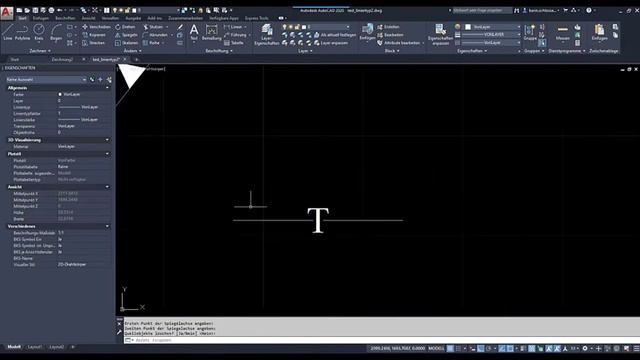Viewport: 640px width, 360px height.
Task: Select the Linie draw tool
Action: coord(8,32)
